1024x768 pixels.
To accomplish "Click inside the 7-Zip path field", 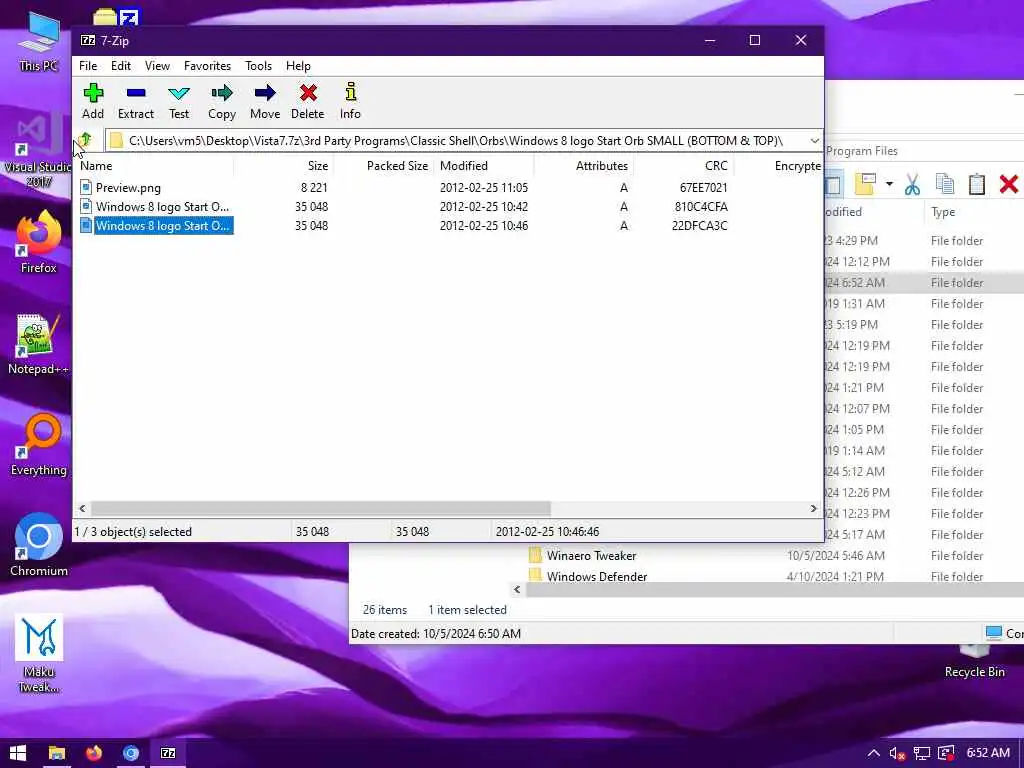I will coord(456,140).
